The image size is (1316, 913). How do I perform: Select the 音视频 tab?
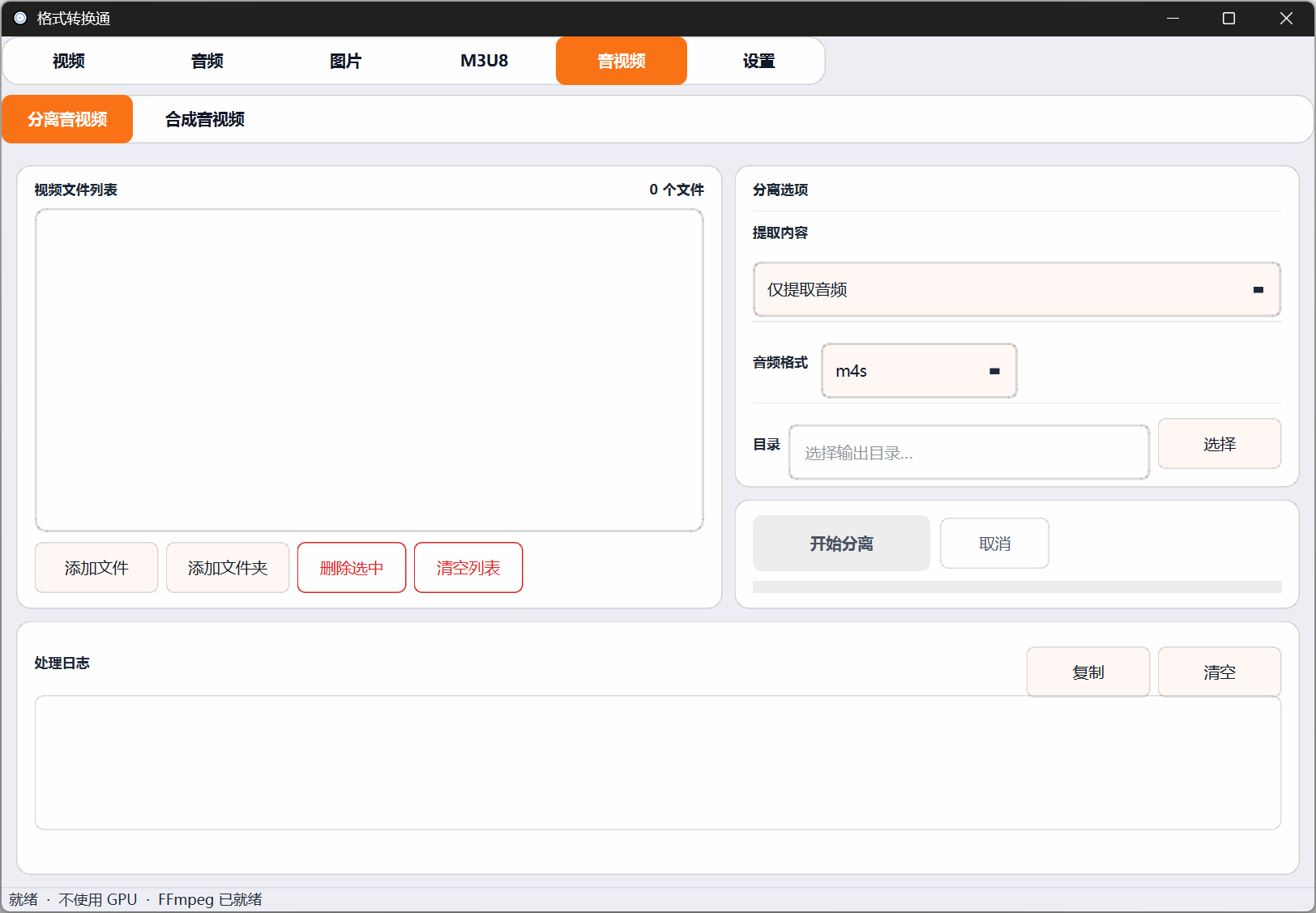tap(622, 61)
